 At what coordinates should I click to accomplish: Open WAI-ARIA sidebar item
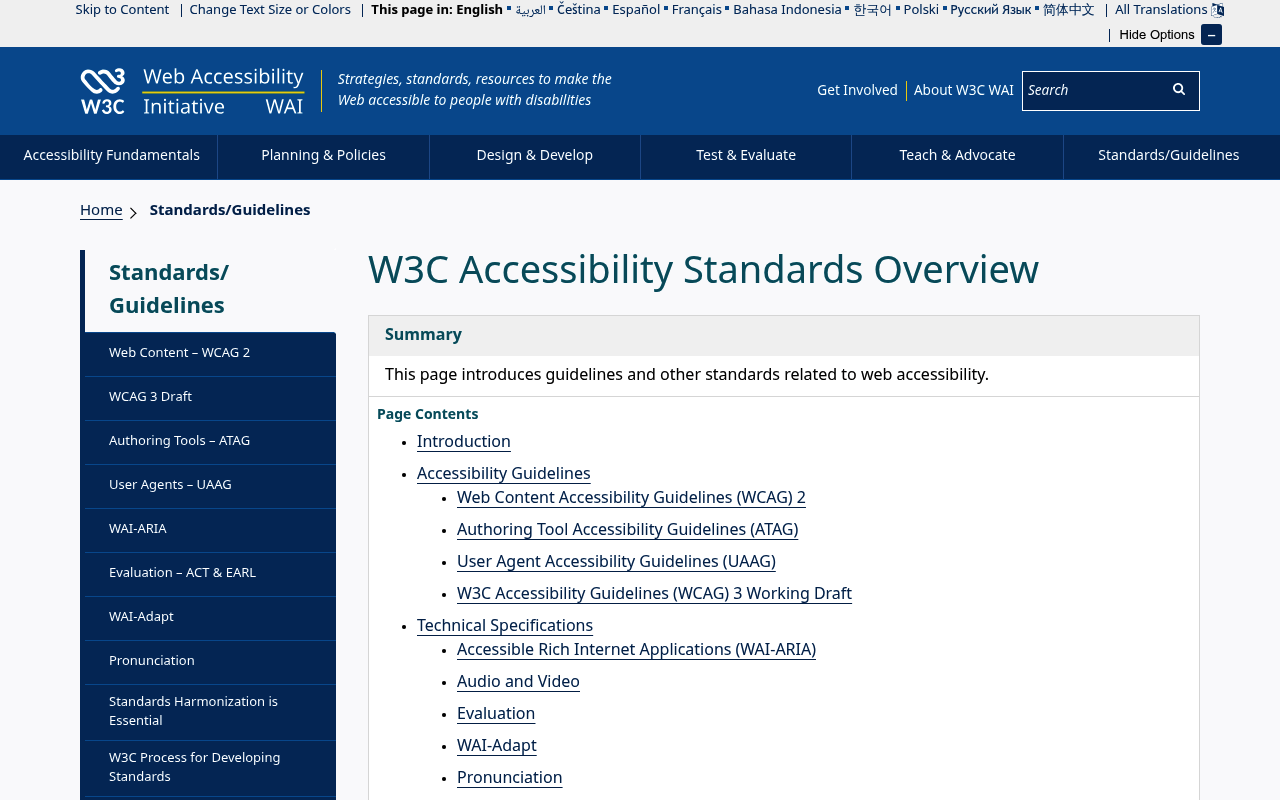click(x=210, y=530)
